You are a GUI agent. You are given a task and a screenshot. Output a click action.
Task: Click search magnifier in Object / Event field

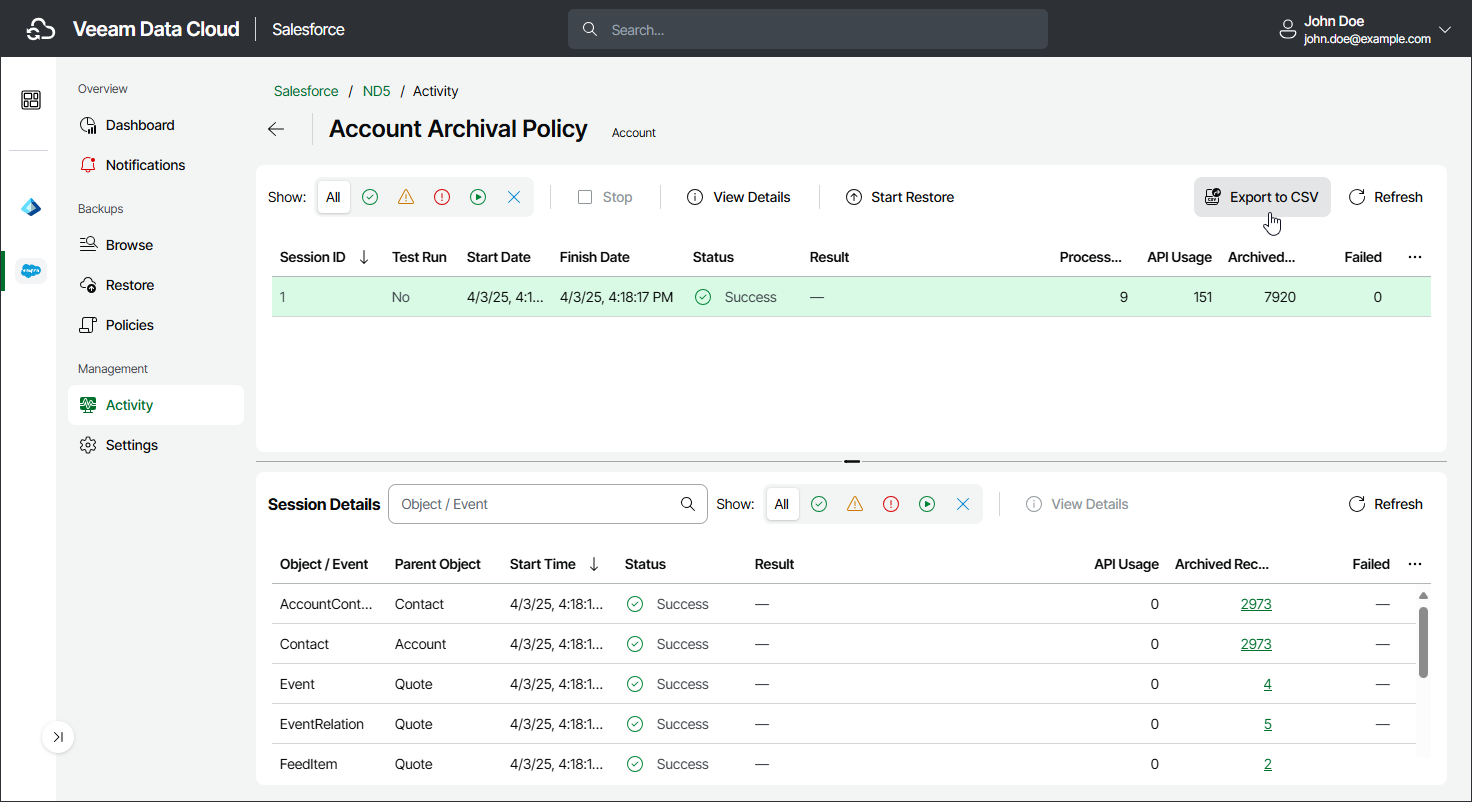pos(688,504)
